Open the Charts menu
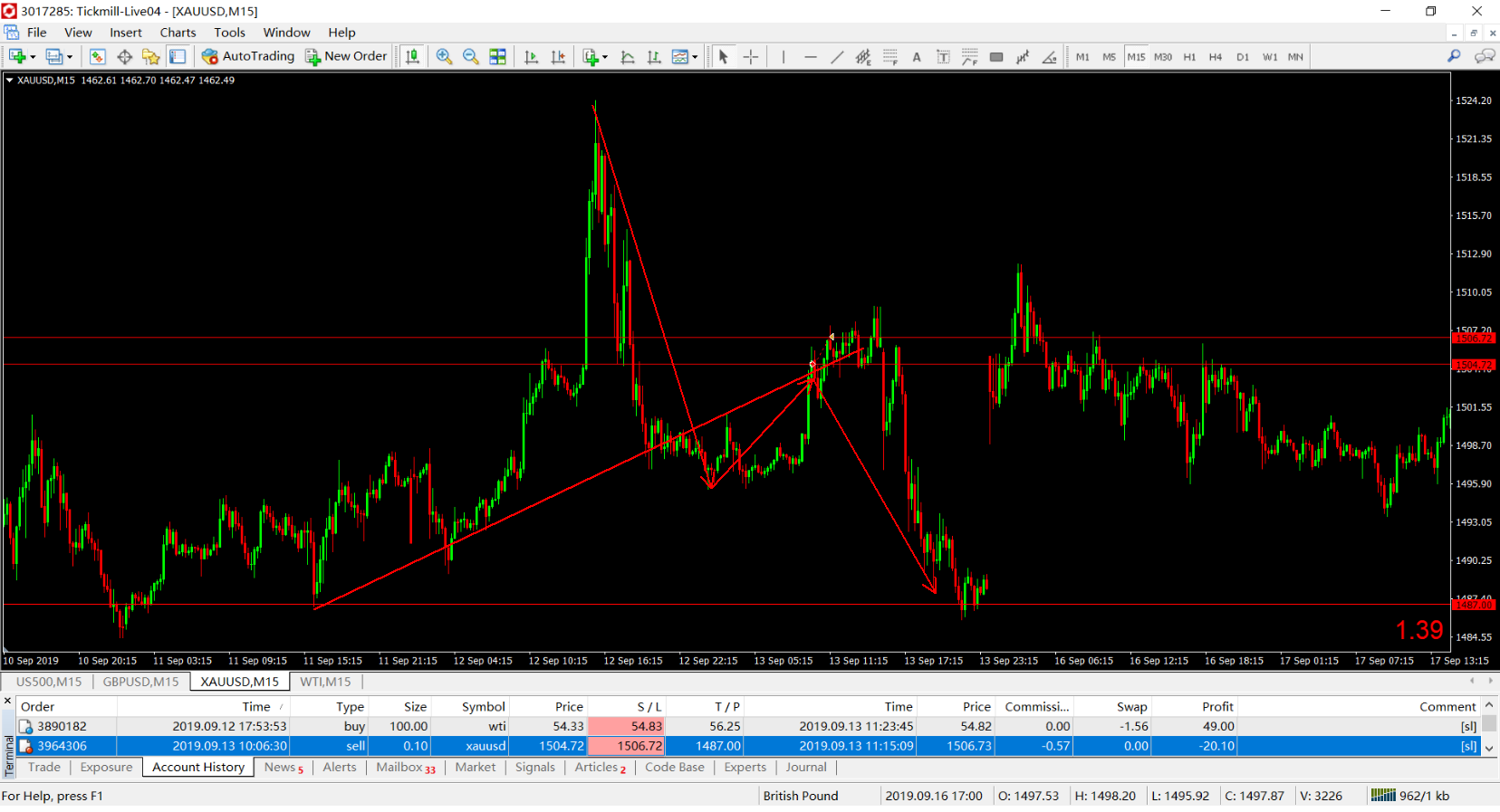Screen dimensions: 1500x812 click(178, 33)
